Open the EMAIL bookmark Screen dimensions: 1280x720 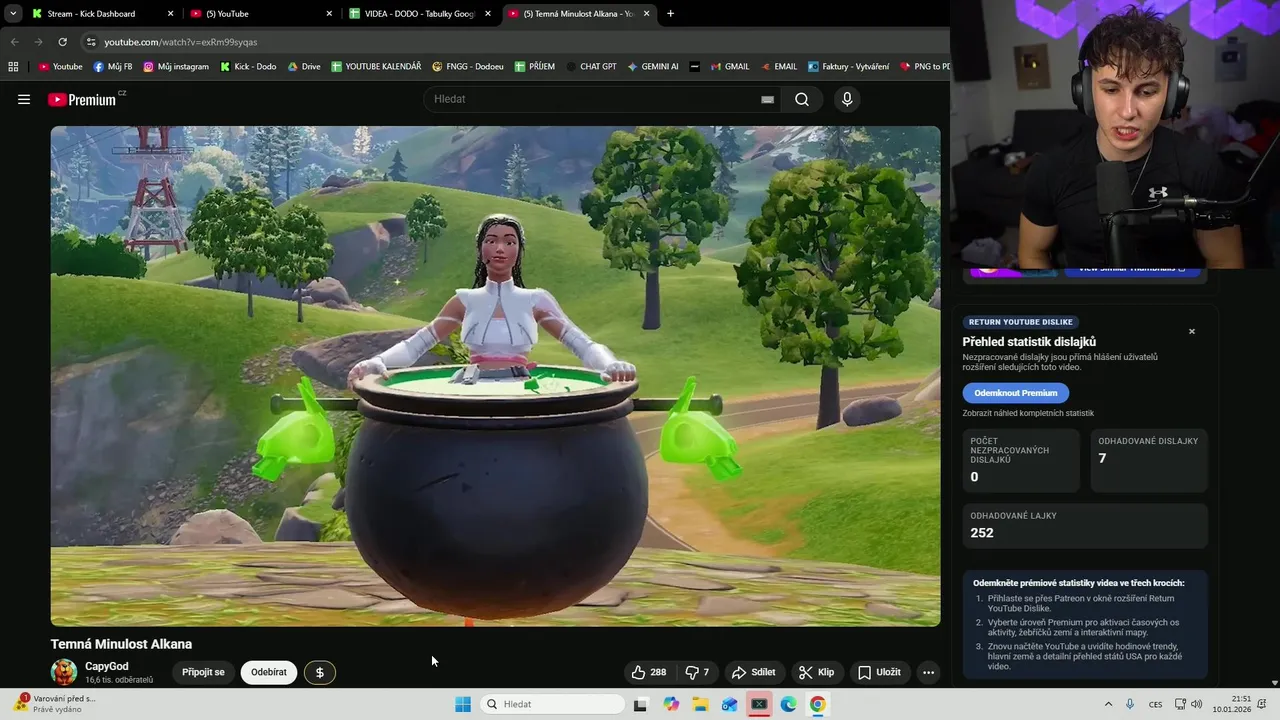point(779,67)
